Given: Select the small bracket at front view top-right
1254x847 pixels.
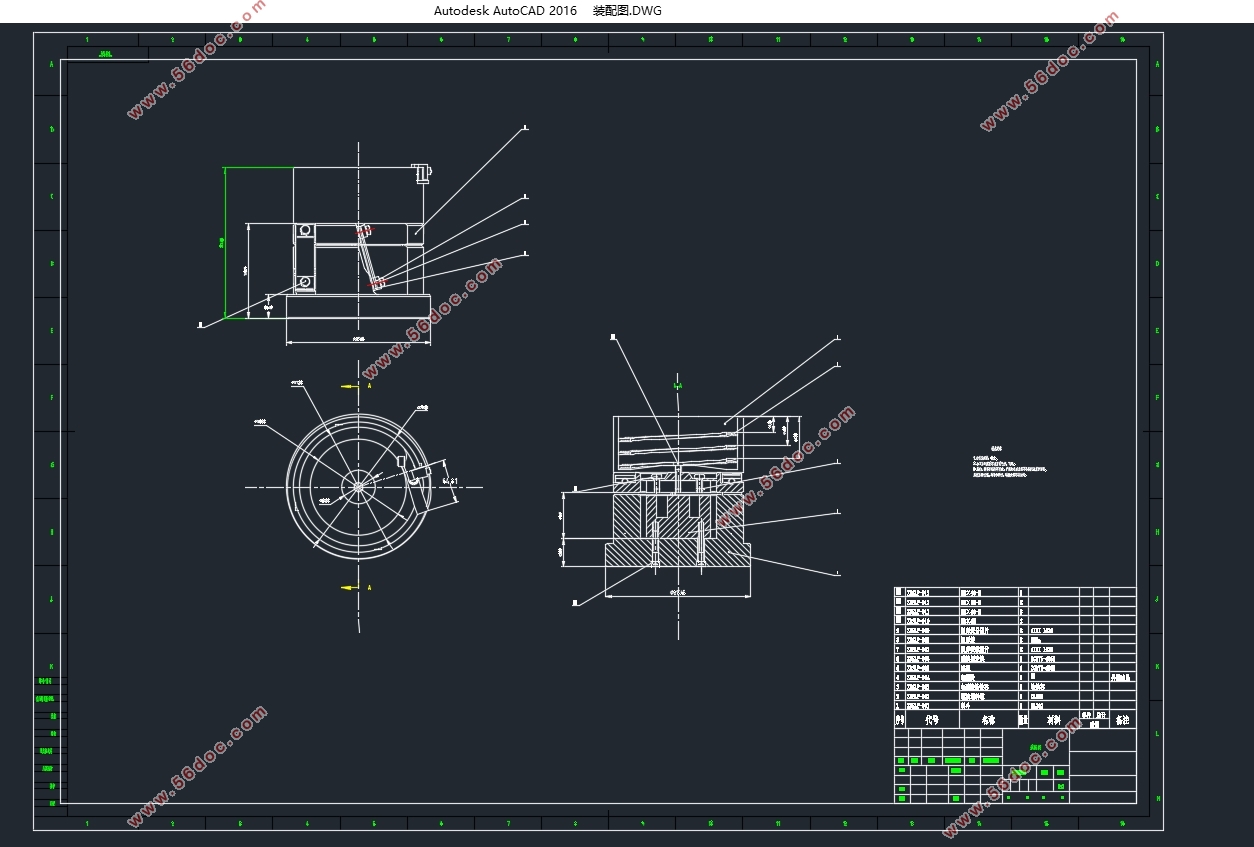Looking at the screenshot, I should pyautogui.click(x=422, y=173).
